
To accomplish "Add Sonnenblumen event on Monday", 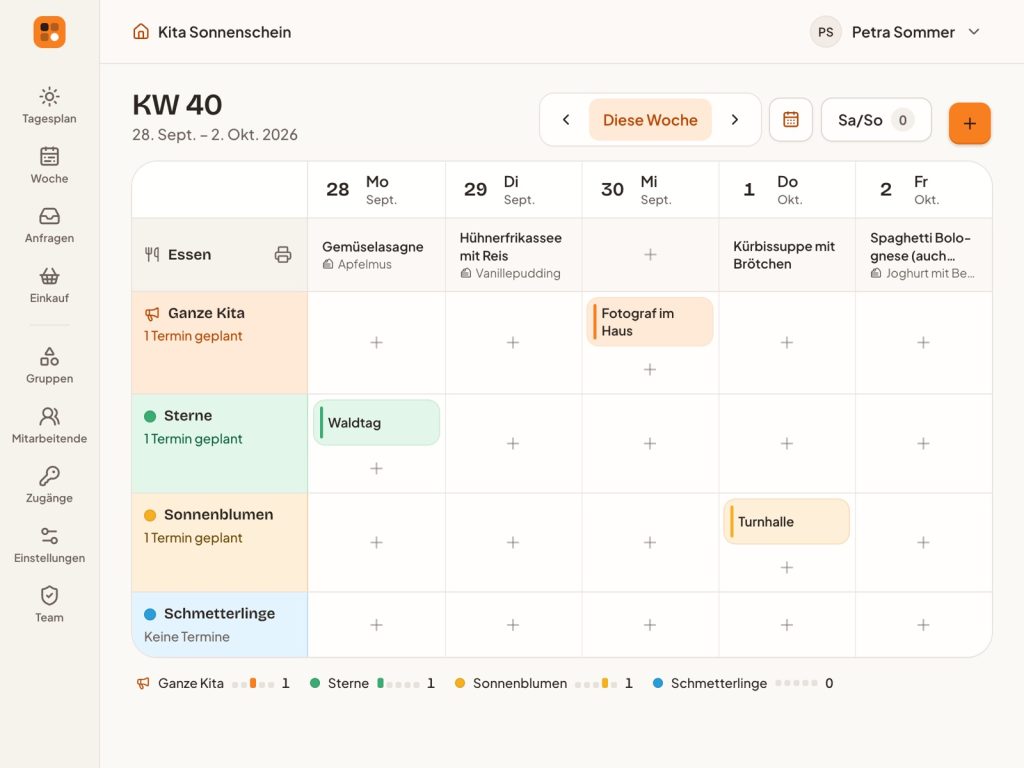I will coord(376,542).
